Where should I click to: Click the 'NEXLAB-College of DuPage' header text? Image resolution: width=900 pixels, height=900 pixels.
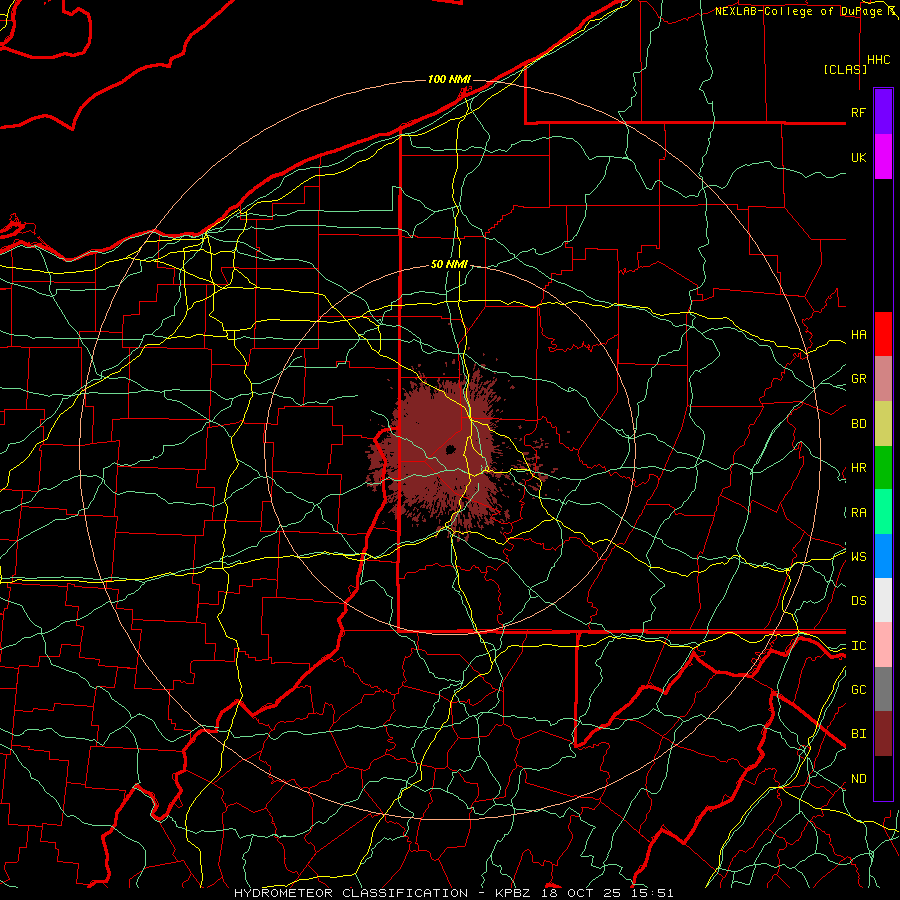tap(797, 11)
